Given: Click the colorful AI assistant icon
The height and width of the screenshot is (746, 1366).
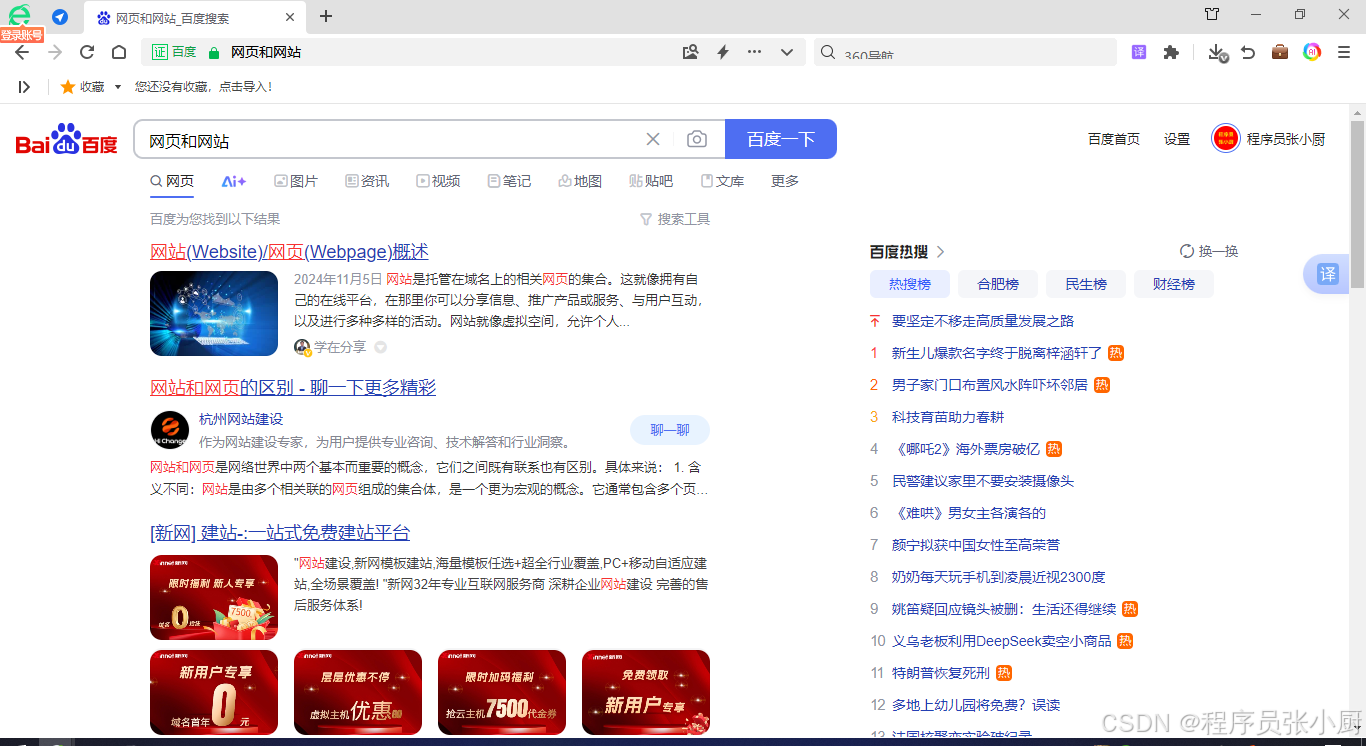Looking at the screenshot, I should [1312, 52].
